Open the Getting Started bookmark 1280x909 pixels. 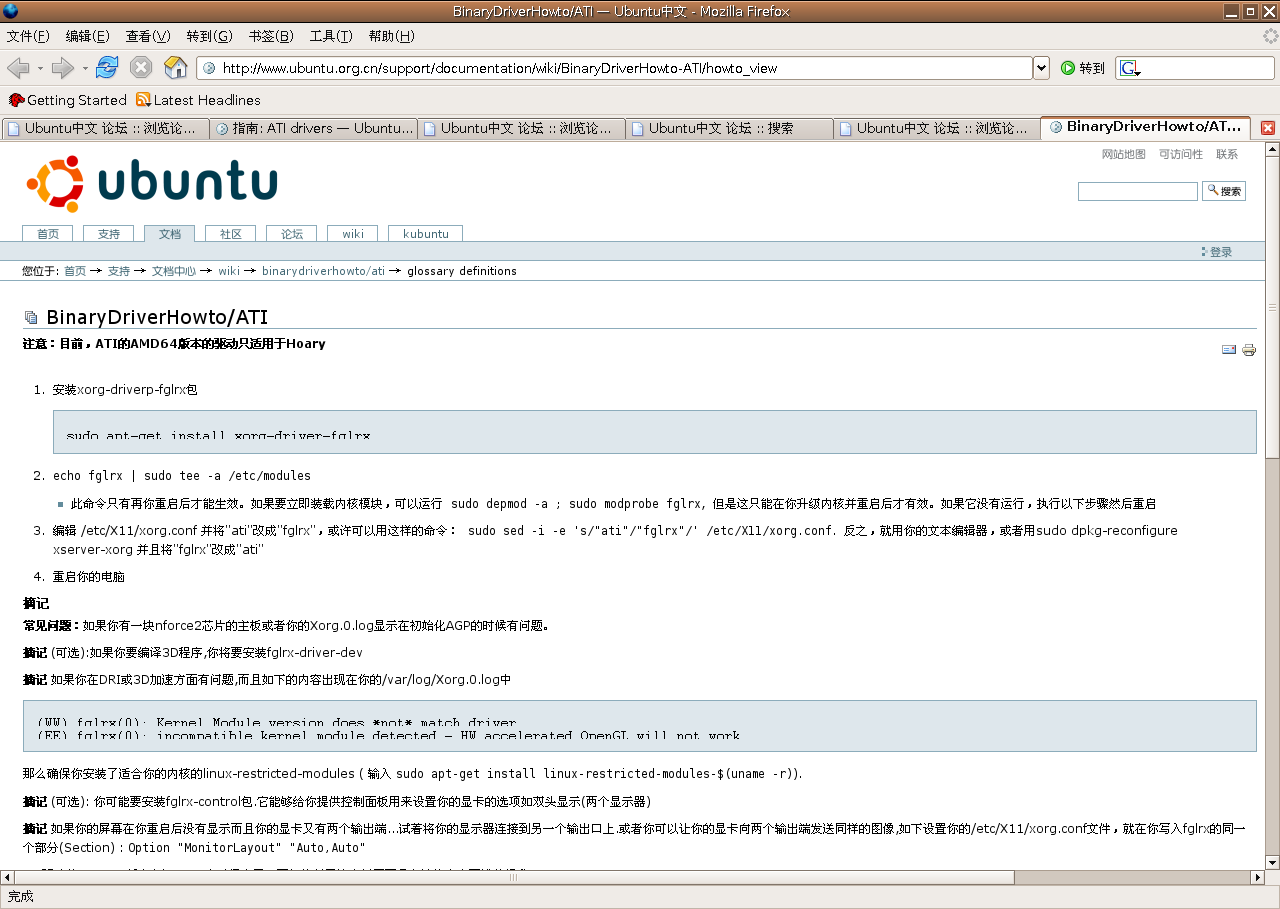pyautogui.click(x=67, y=100)
